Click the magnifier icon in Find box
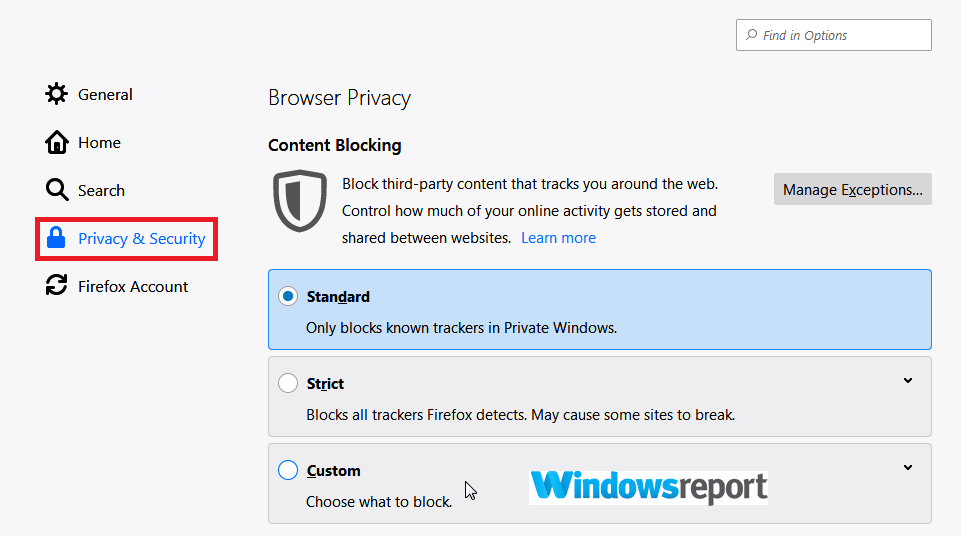 click(751, 35)
